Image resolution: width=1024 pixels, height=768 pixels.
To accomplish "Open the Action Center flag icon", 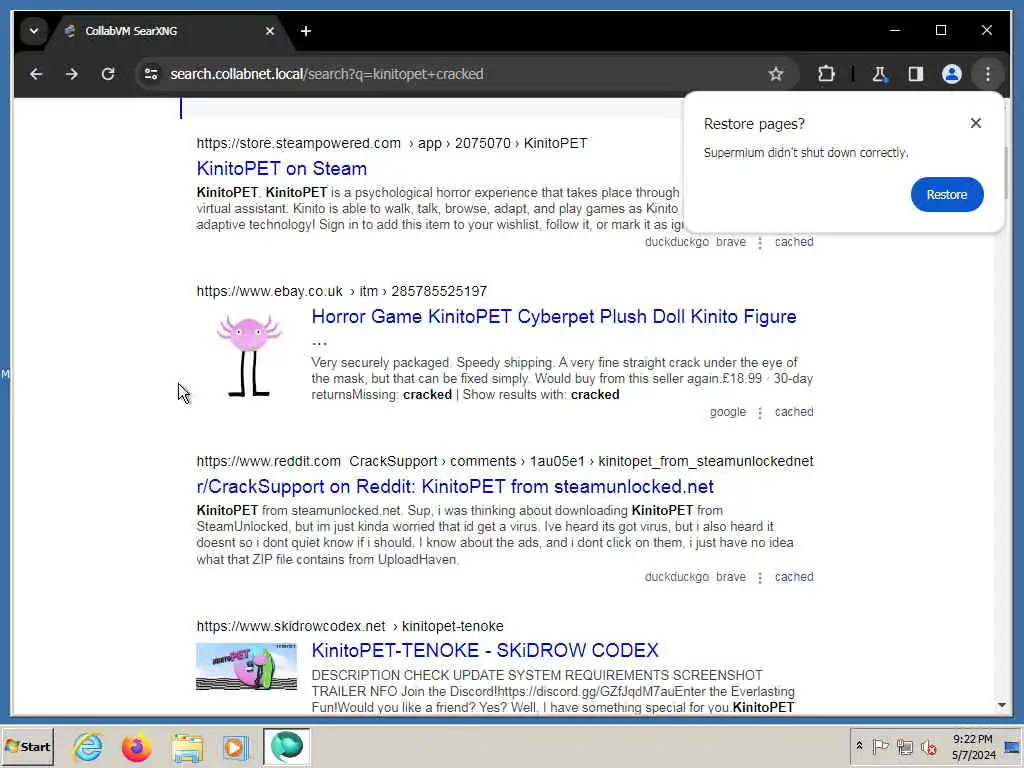I will [x=880, y=746].
